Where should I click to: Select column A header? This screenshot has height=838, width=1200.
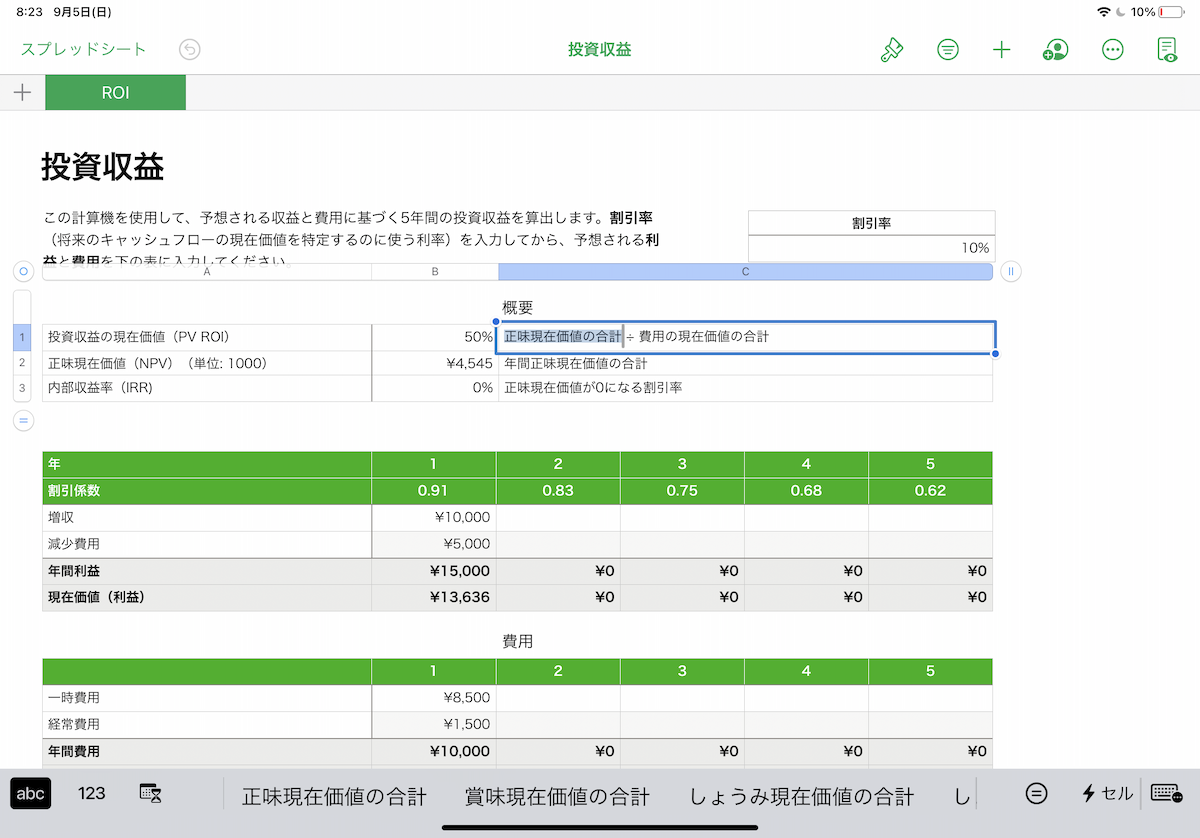click(x=207, y=272)
